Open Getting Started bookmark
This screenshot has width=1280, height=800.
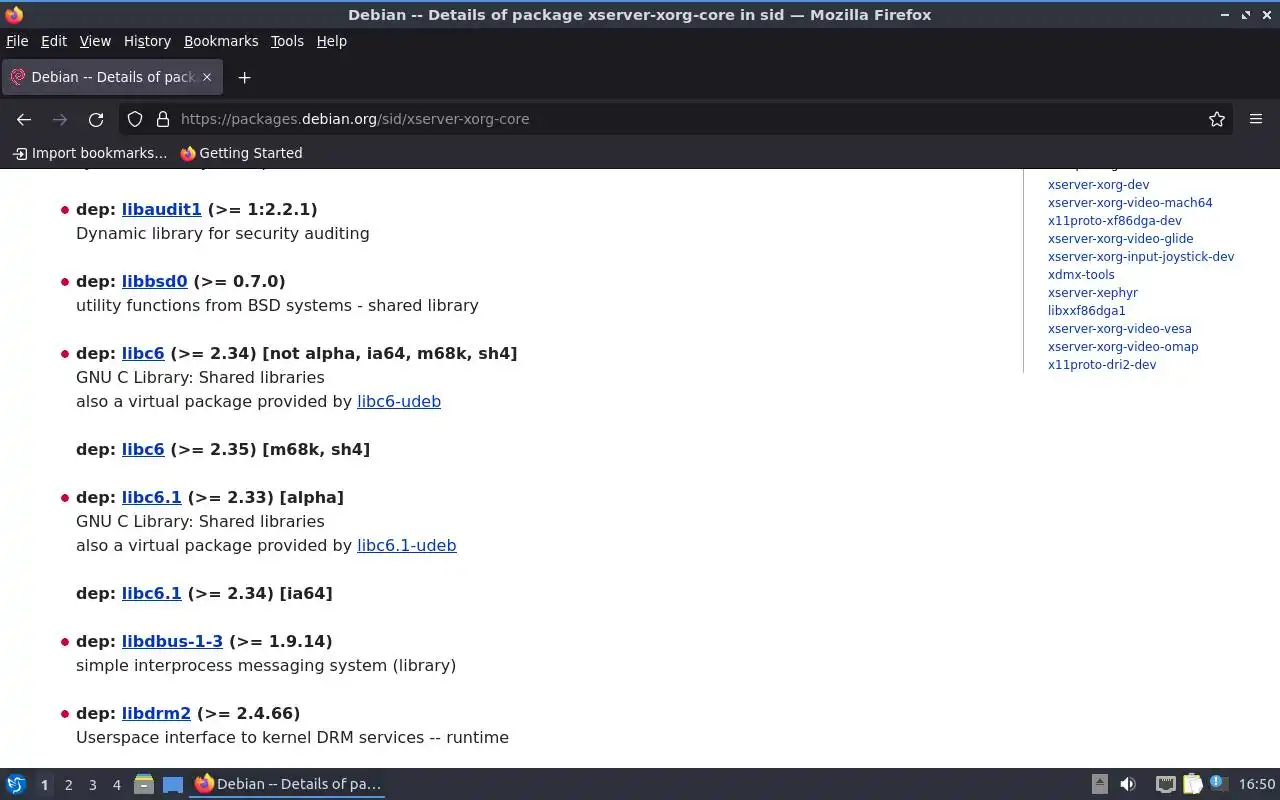click(241, 153)
